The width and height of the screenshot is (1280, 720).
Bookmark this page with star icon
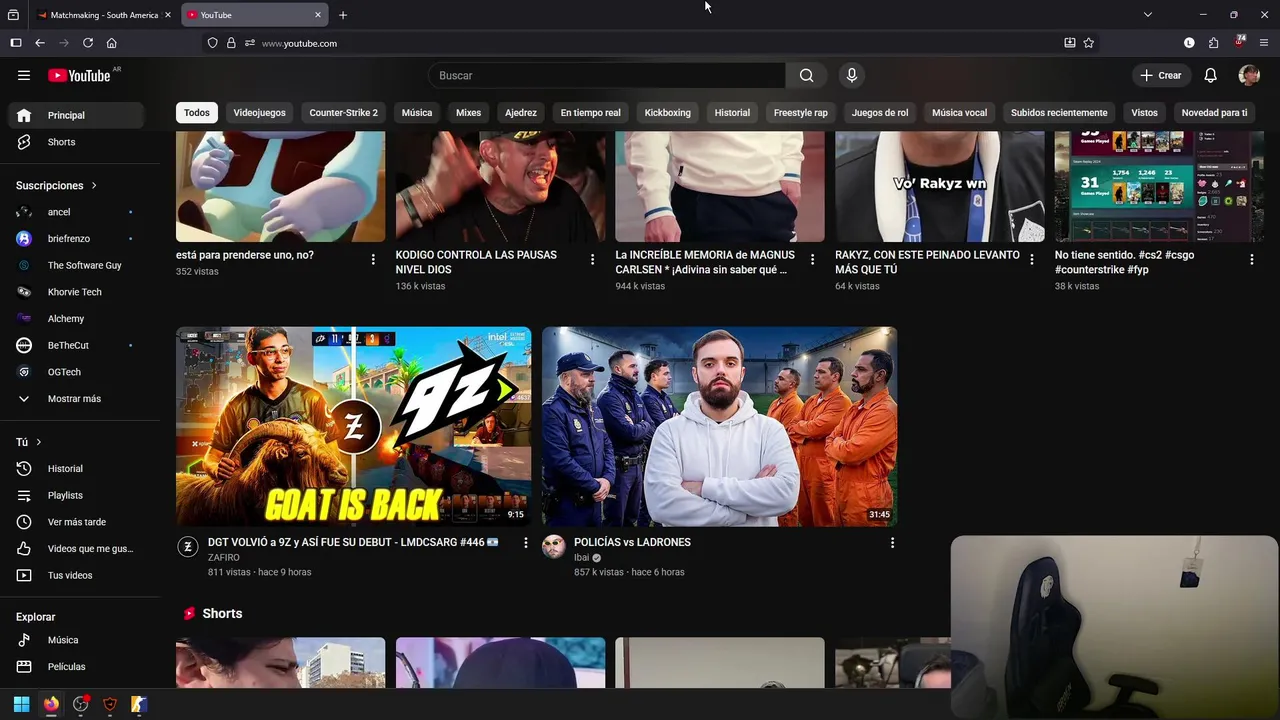coord(1089,43)
